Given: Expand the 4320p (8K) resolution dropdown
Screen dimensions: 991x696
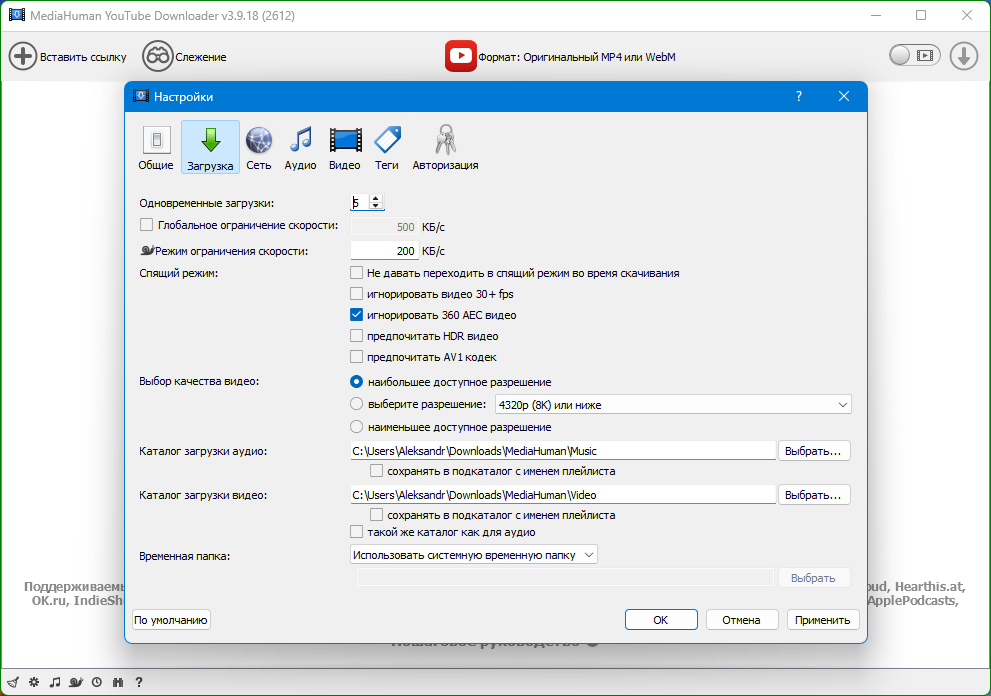Looking at the screenshot, I should tap(673, 405).
